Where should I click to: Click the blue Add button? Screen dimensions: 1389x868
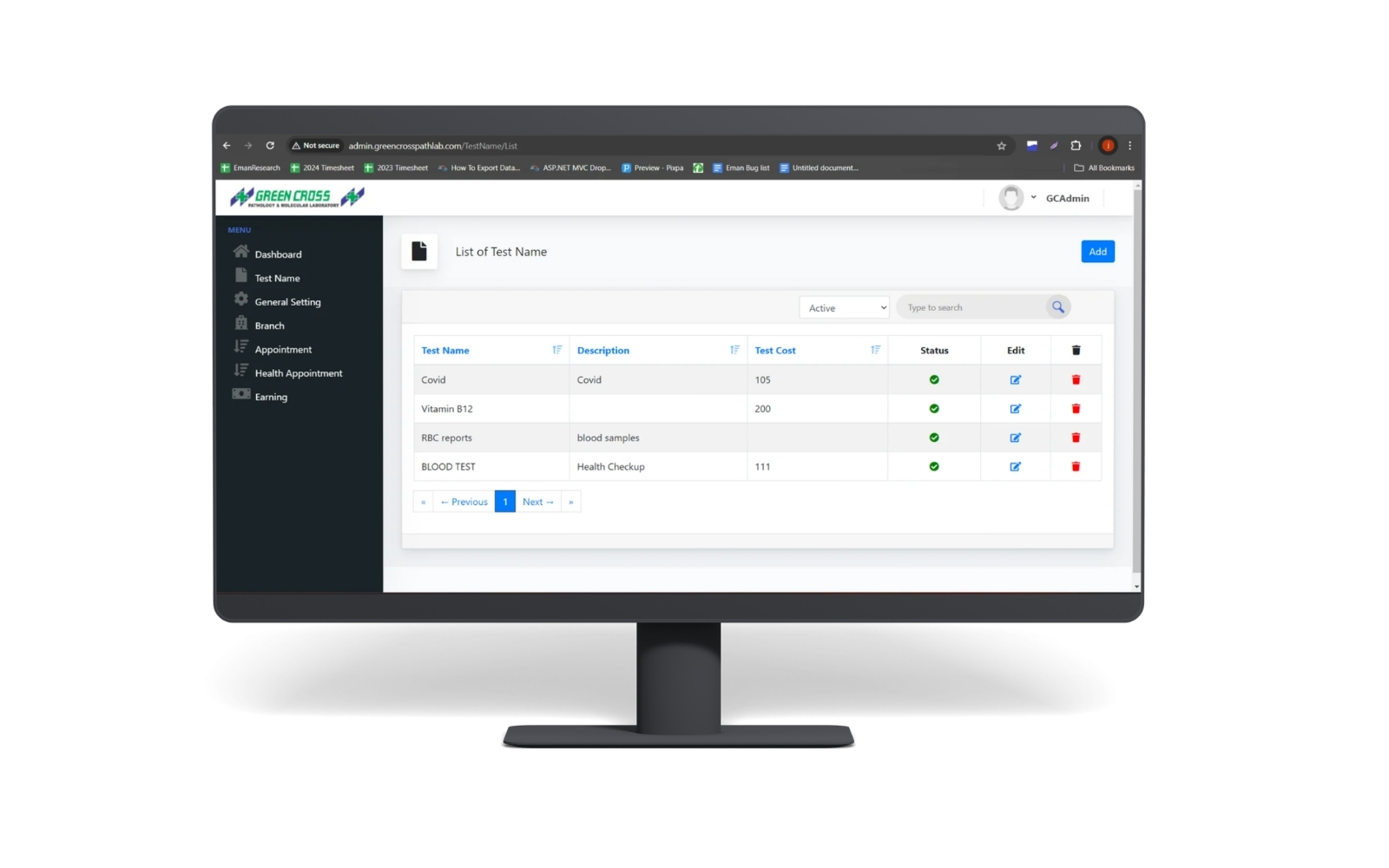point(1097,252)
